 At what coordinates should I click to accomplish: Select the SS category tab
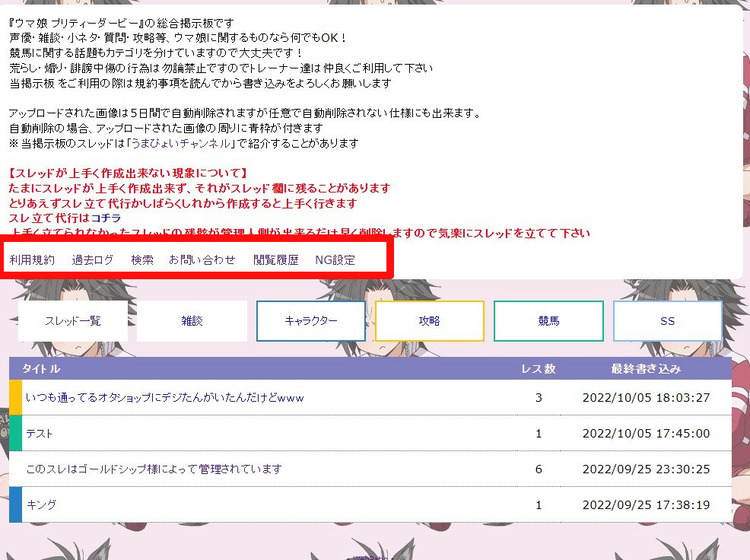(x=667, y=321)
